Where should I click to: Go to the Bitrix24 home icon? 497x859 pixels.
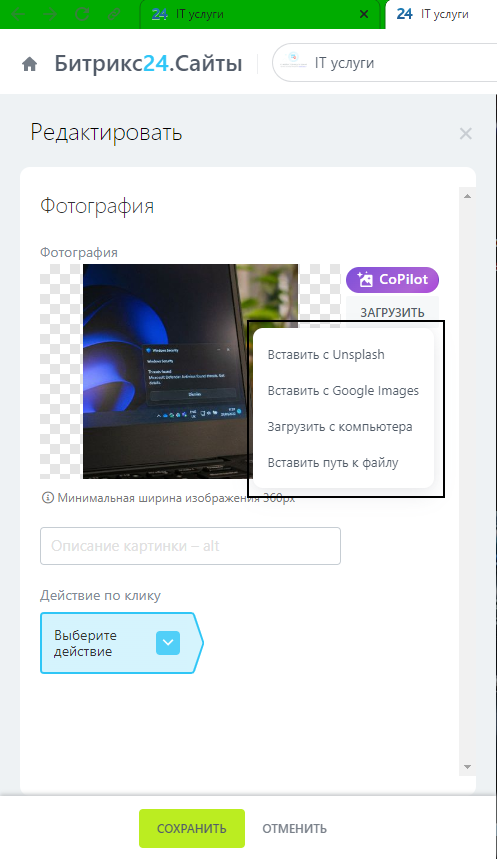click(30, 64)
